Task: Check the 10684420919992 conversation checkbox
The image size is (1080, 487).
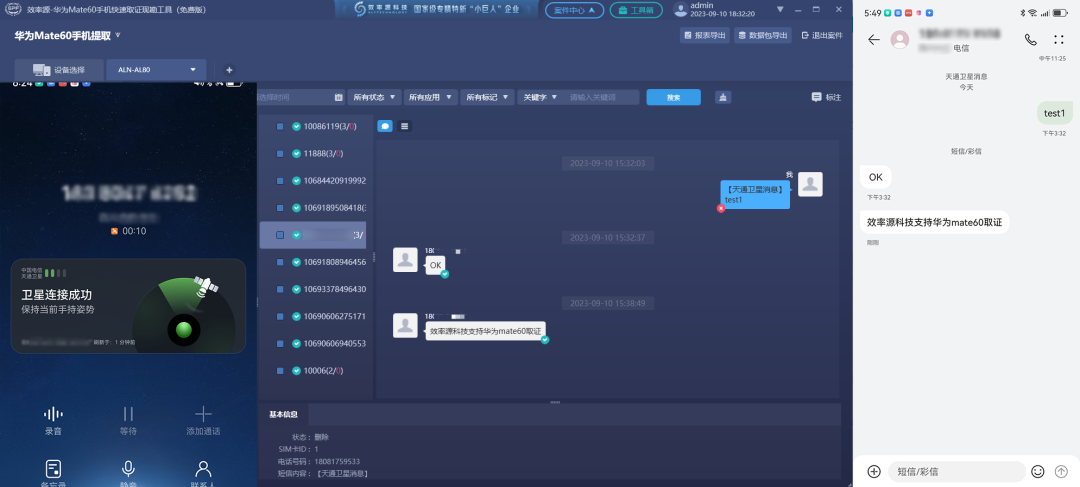Action: [x=280, y=180]
